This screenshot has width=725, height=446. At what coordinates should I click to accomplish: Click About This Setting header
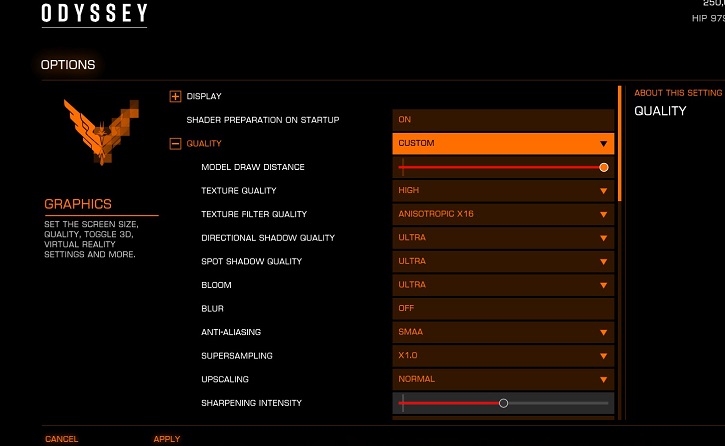tap(678, 93)
